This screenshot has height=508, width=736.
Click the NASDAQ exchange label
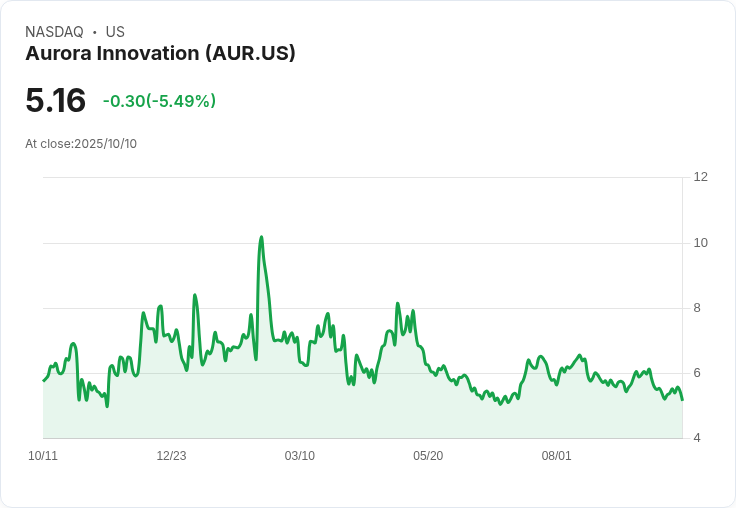tap(54, 32)
